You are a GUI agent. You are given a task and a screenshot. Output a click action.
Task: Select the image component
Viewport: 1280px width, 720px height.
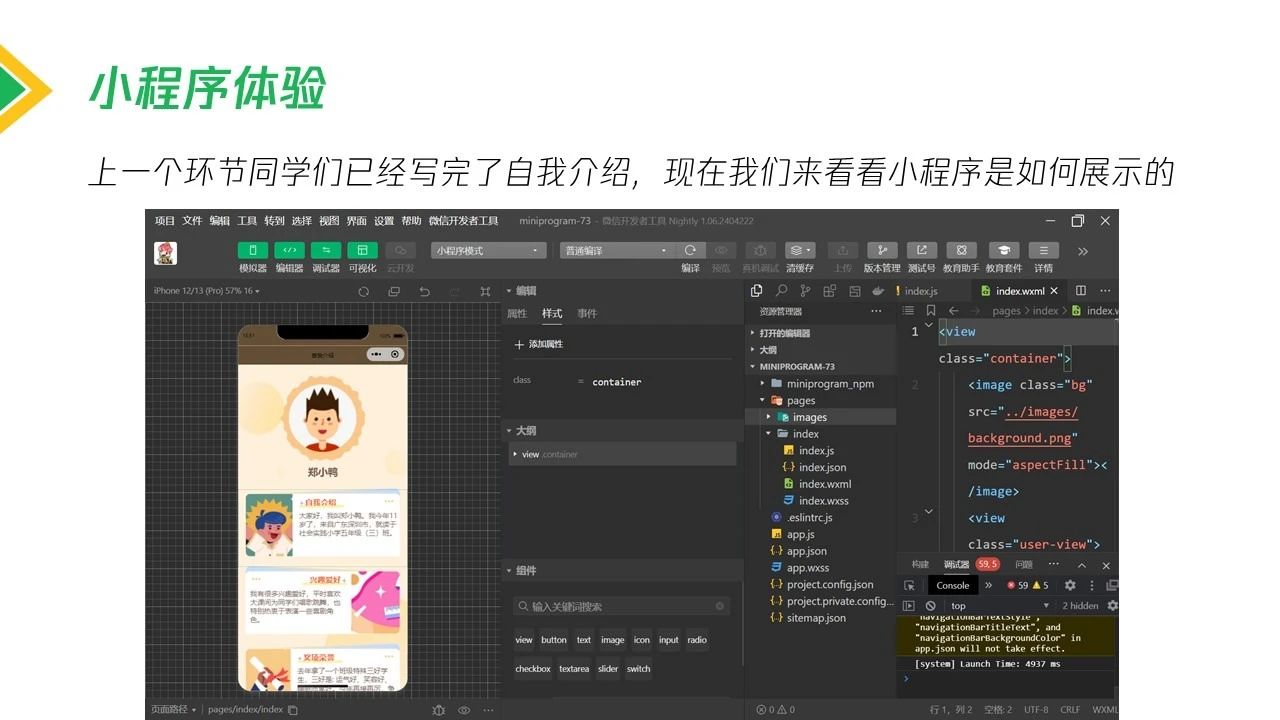613,640
